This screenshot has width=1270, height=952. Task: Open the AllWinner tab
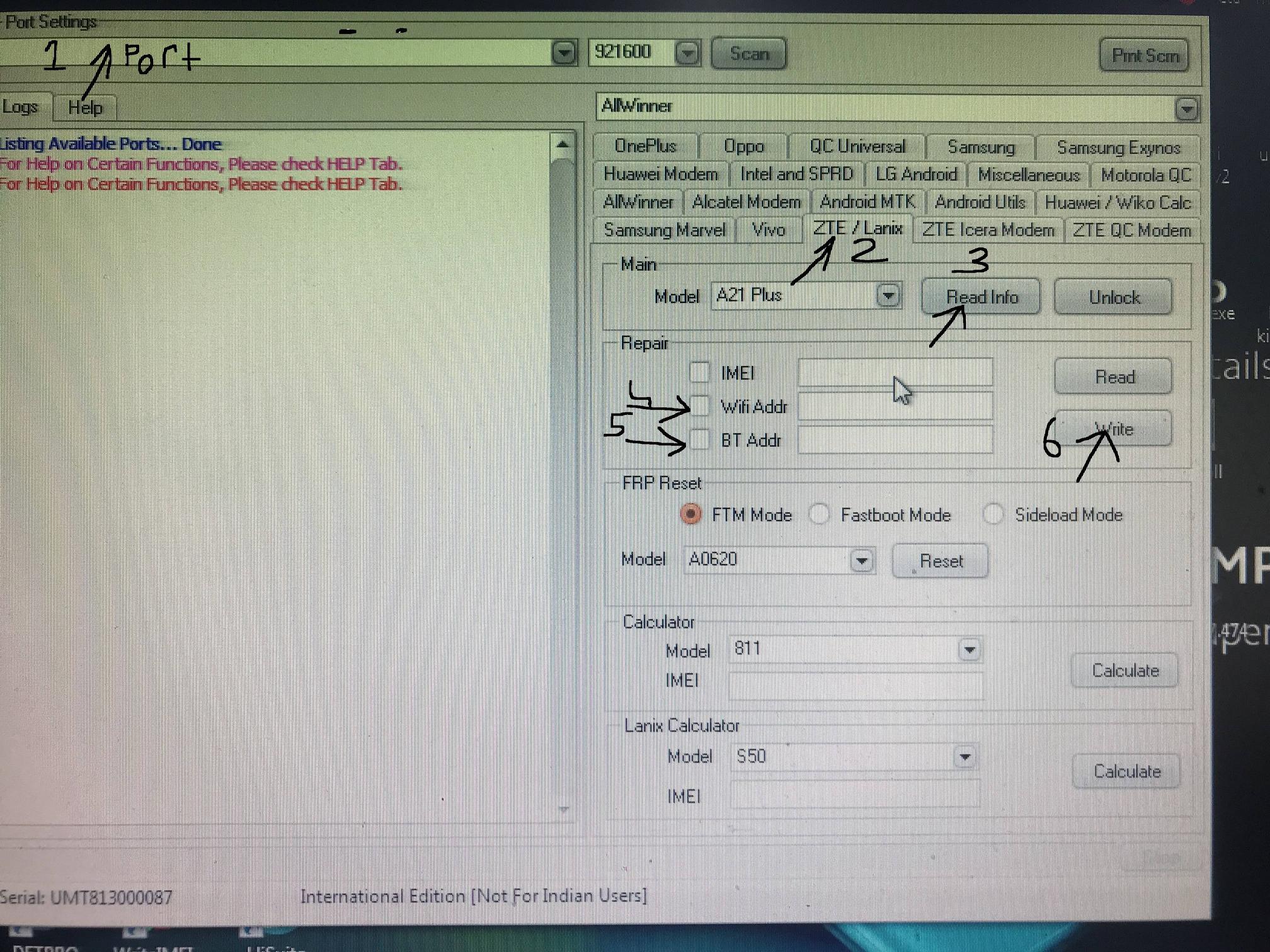(638, 202)
